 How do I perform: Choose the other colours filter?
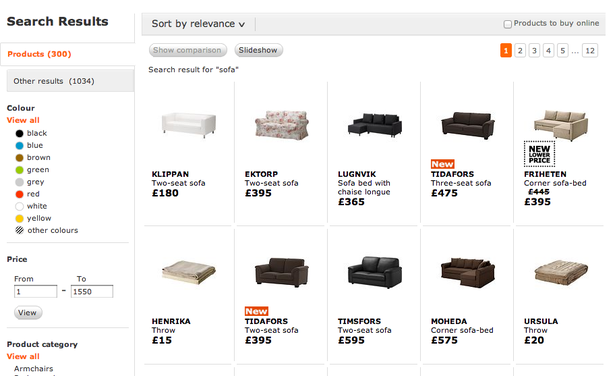click(47, 230)
